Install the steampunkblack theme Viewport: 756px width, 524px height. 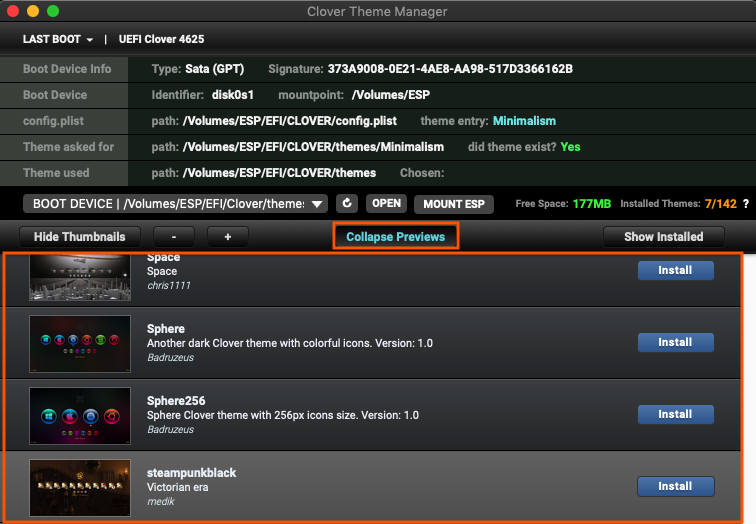[x=675, y=486]
